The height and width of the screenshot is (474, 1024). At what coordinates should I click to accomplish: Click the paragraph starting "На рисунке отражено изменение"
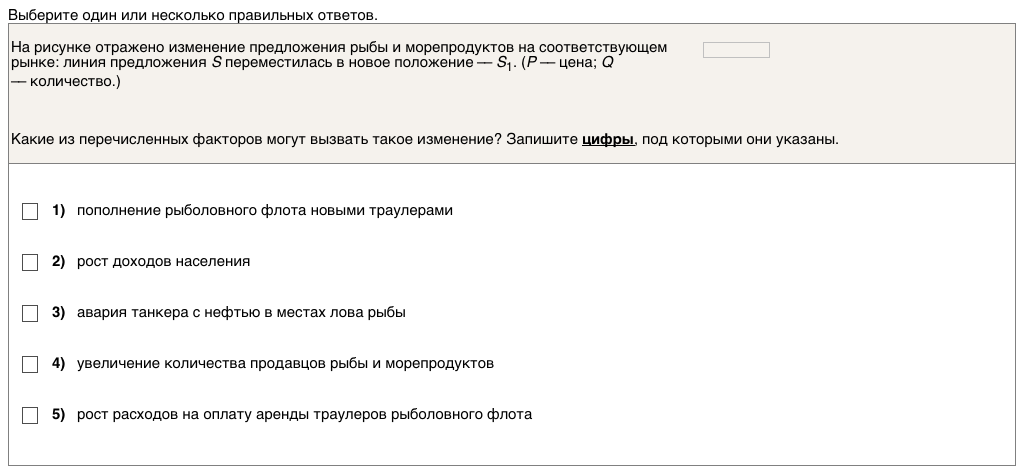click(338, 55)
